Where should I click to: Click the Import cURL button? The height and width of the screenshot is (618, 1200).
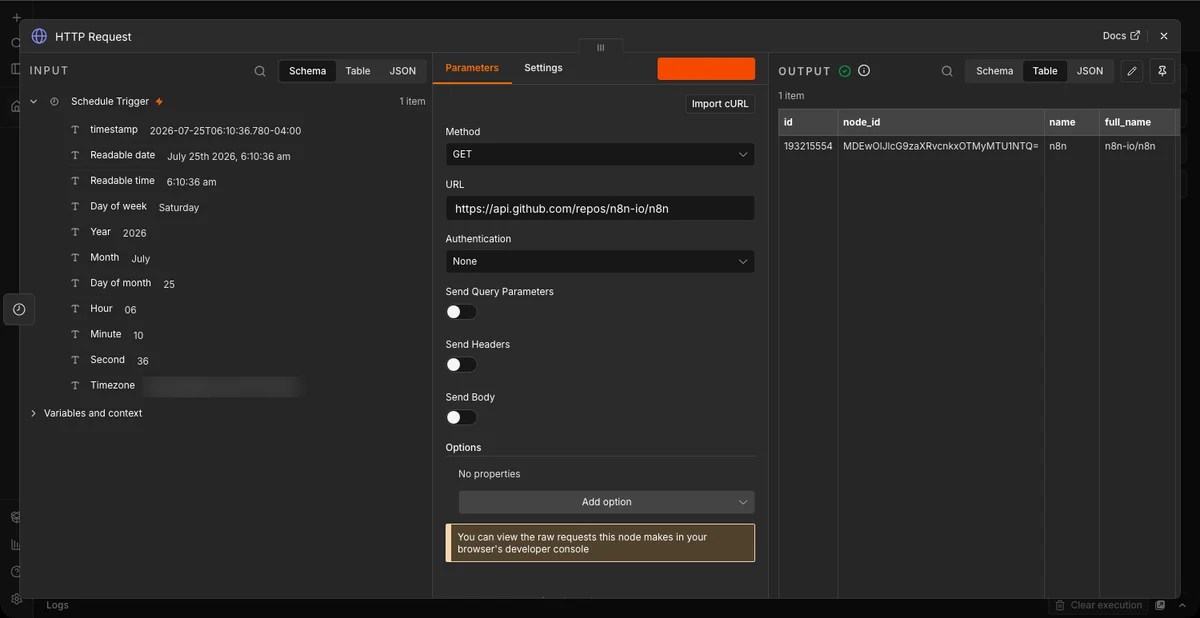click(x=720, y=104)
